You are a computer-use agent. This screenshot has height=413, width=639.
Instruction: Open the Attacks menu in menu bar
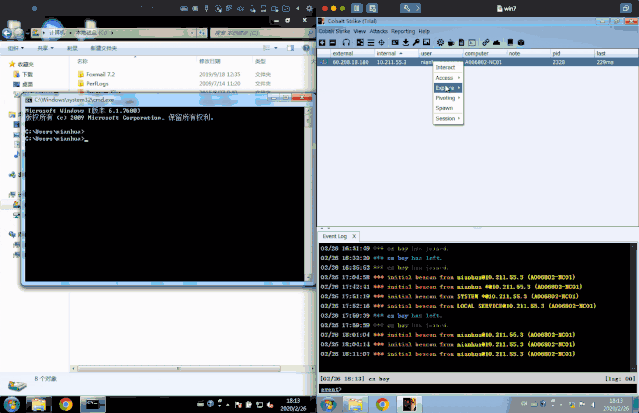(378, 31)
